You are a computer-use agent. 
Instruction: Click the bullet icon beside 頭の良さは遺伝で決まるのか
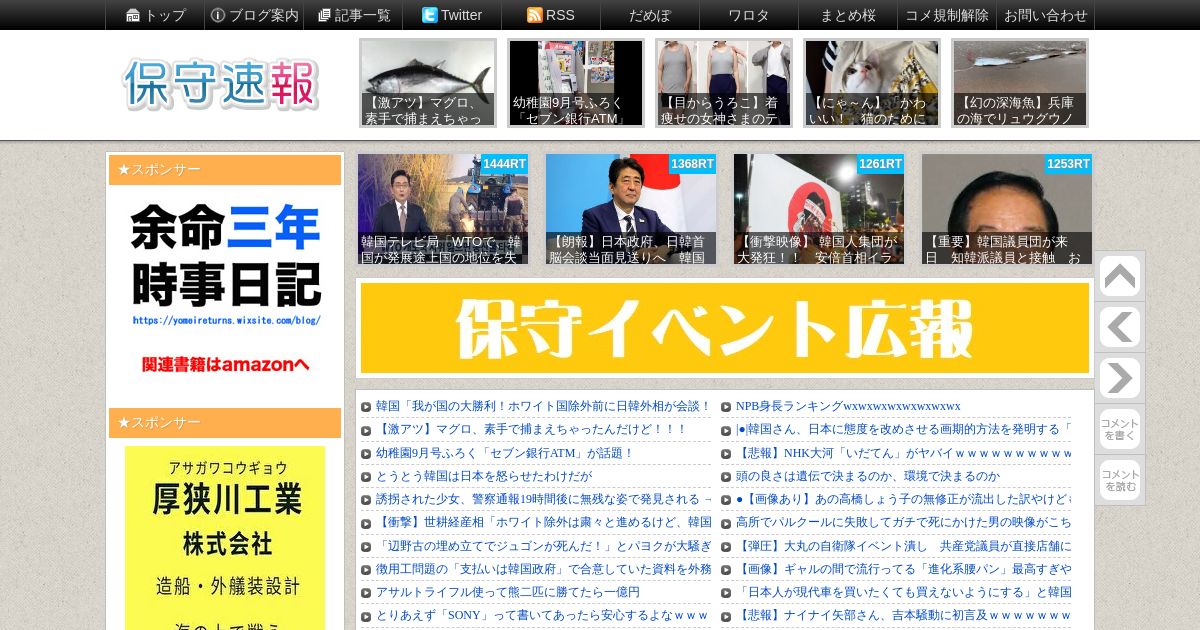(x=726, y=477)
